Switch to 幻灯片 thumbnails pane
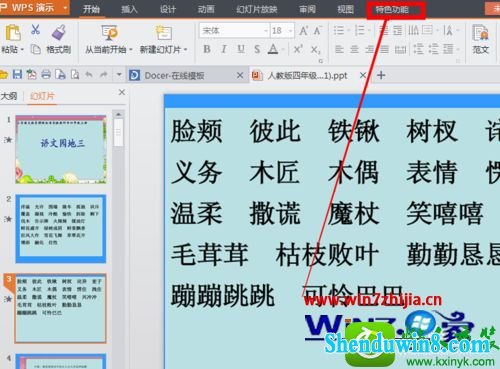The image size is (500, 369). (42, 96)
